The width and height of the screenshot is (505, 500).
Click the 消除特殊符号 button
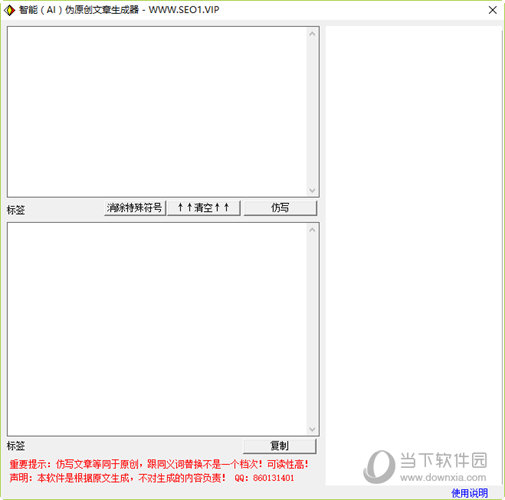point(135,208)
